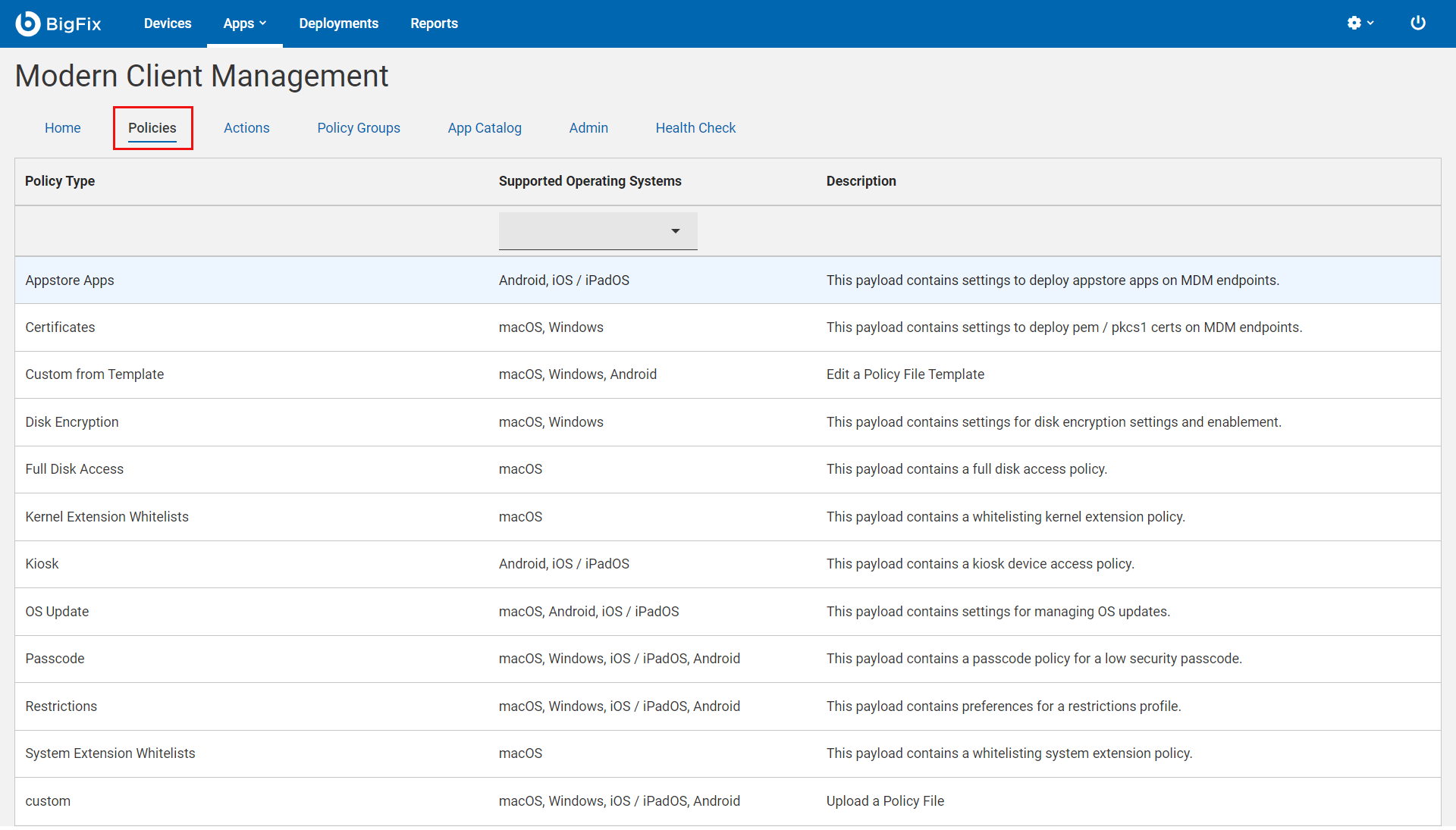Viewport: 1456px width, 830px height.
Task: Expand the settings gear chevron menu
Action: [x=1370, y=23]
